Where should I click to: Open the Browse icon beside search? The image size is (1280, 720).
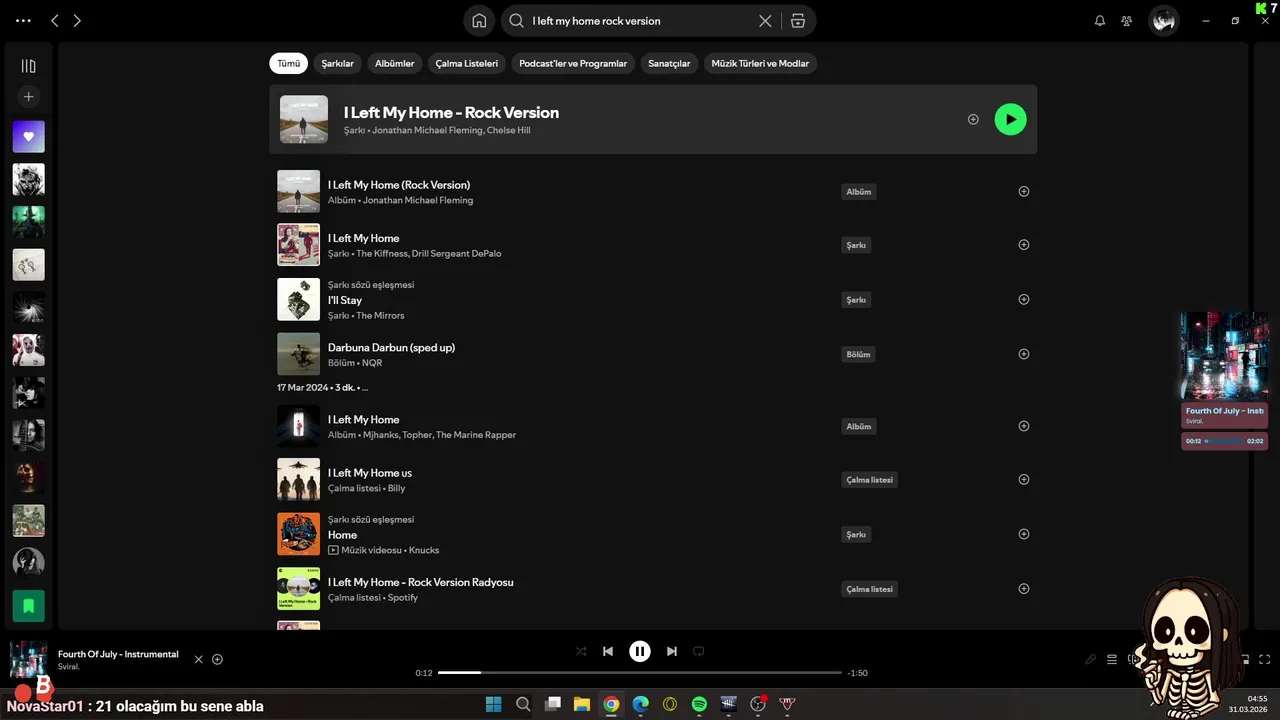[x=797, y=21]
